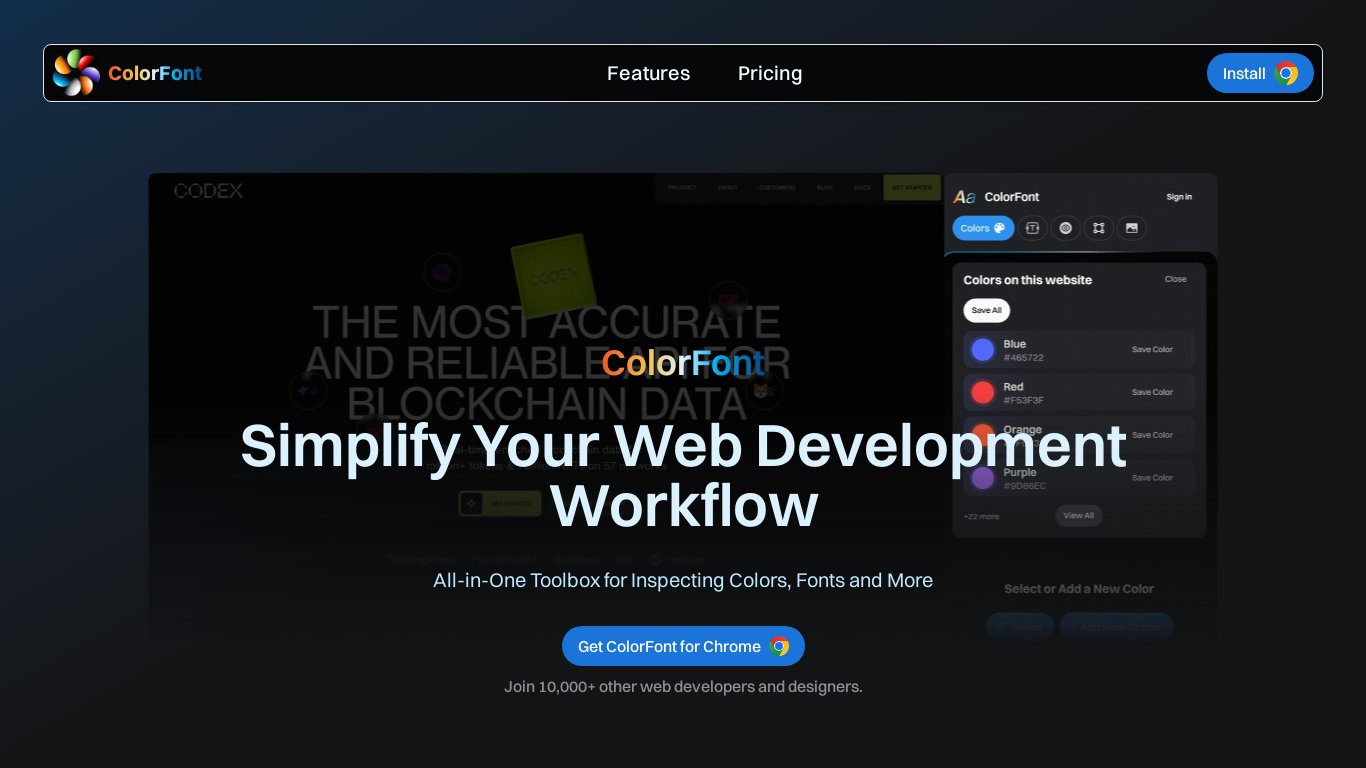Click the Aa logo in the extension panel
1366x768 pixels.
[964, 197]
